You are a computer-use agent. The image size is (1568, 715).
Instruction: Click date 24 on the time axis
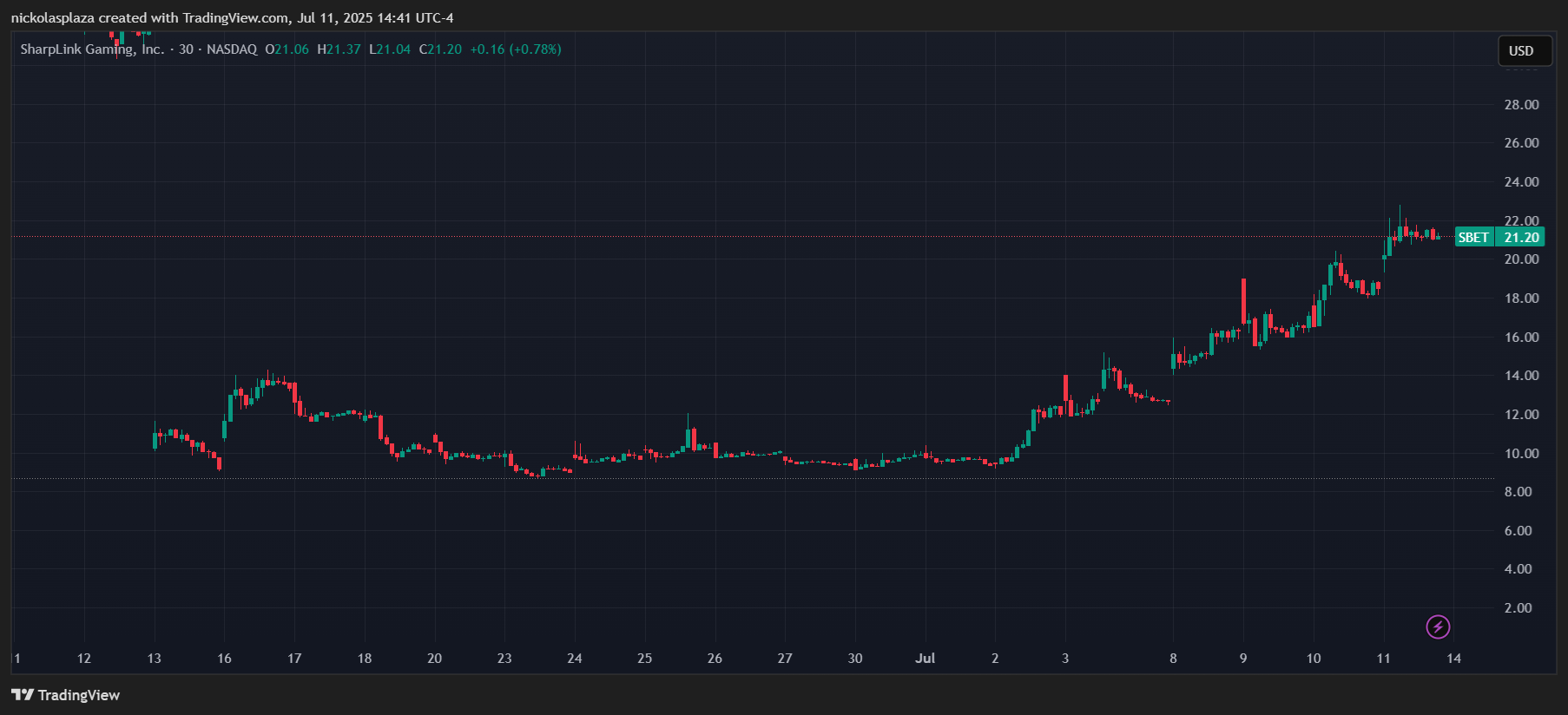[575, 658]
